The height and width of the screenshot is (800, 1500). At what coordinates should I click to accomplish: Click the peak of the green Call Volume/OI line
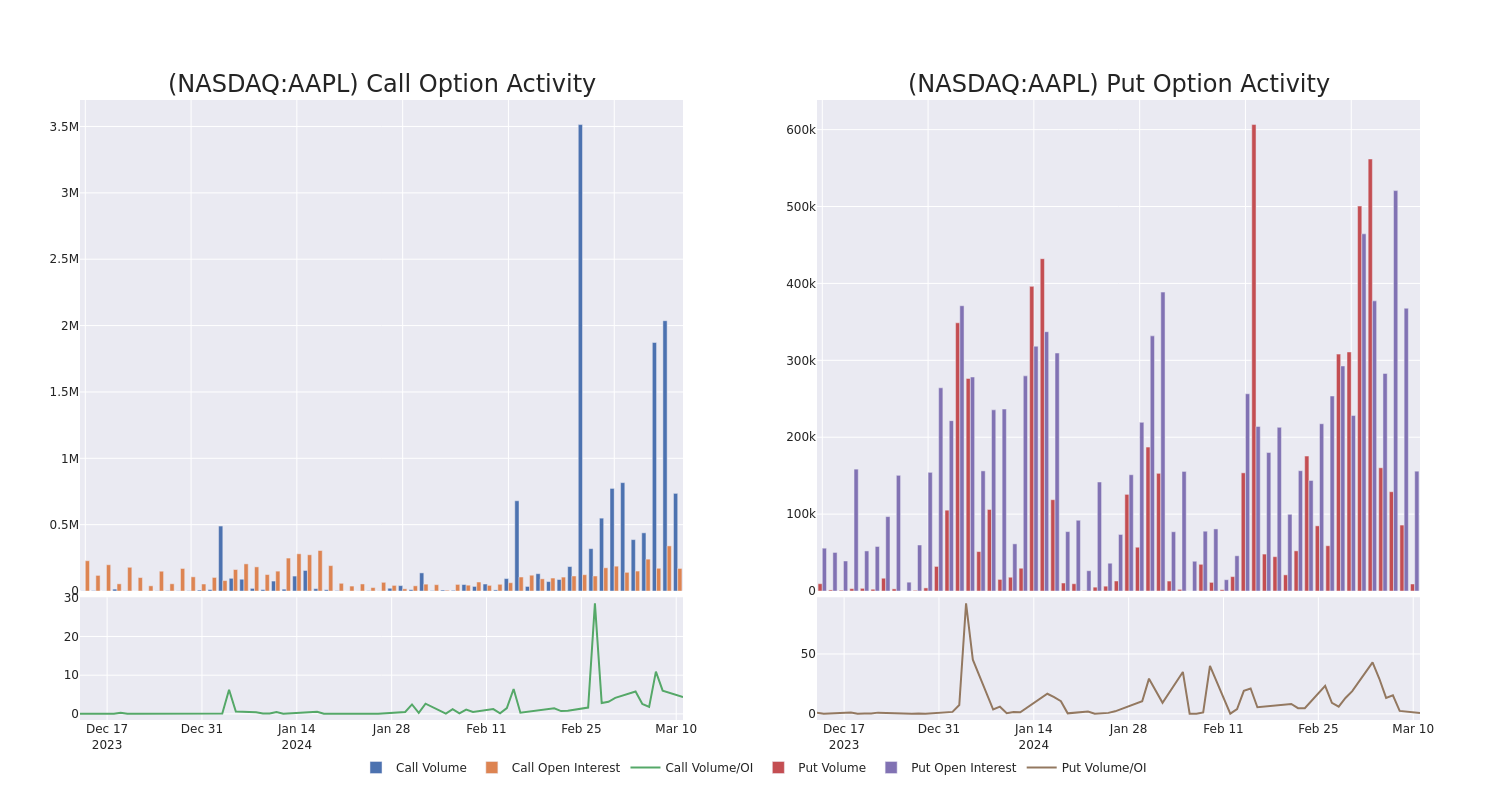coord(594,604)
